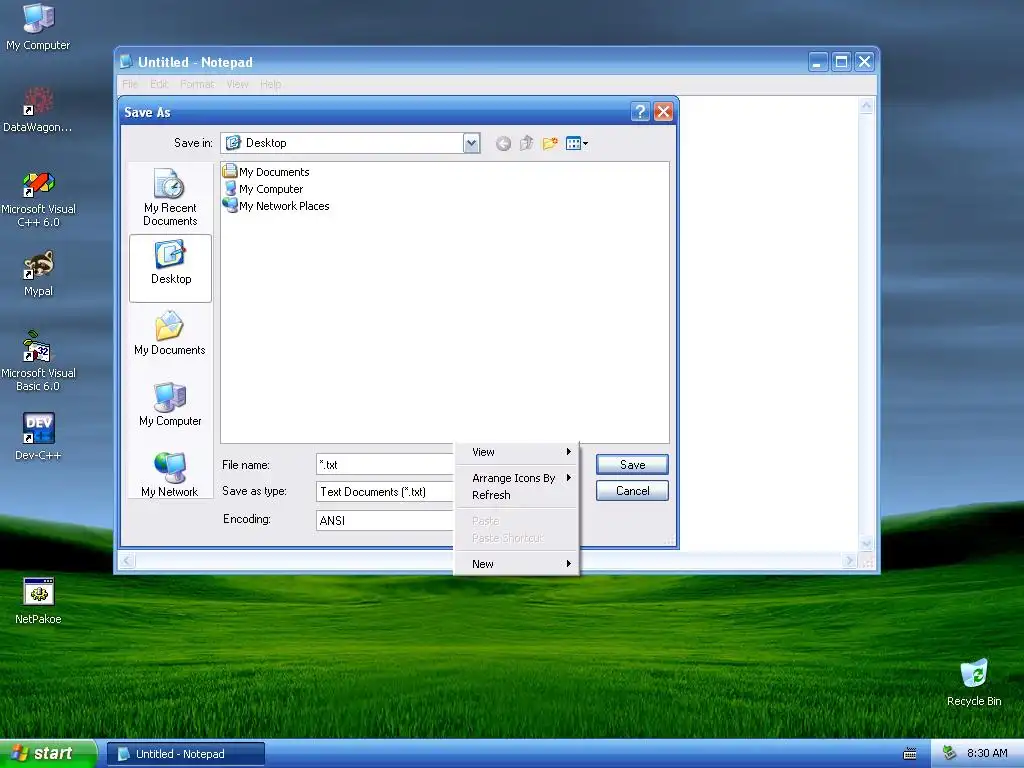The height and width of the screenshot is (768, 1024).
Task: Close the Save As dialog
Action: click(x=664, y=112)
